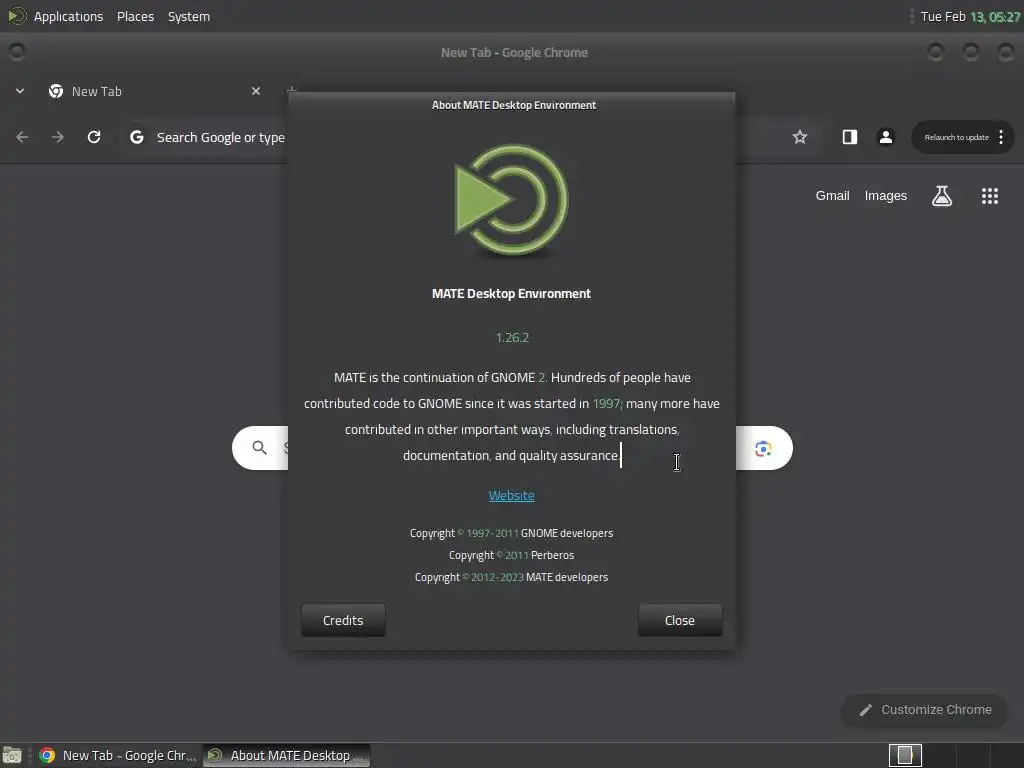Image resolution: width=1024 pixels, height=768 pixels.
Task: Click 'MATE Desktop Environment' heading text
Action: pyautogui.click(x=511, y=294)
